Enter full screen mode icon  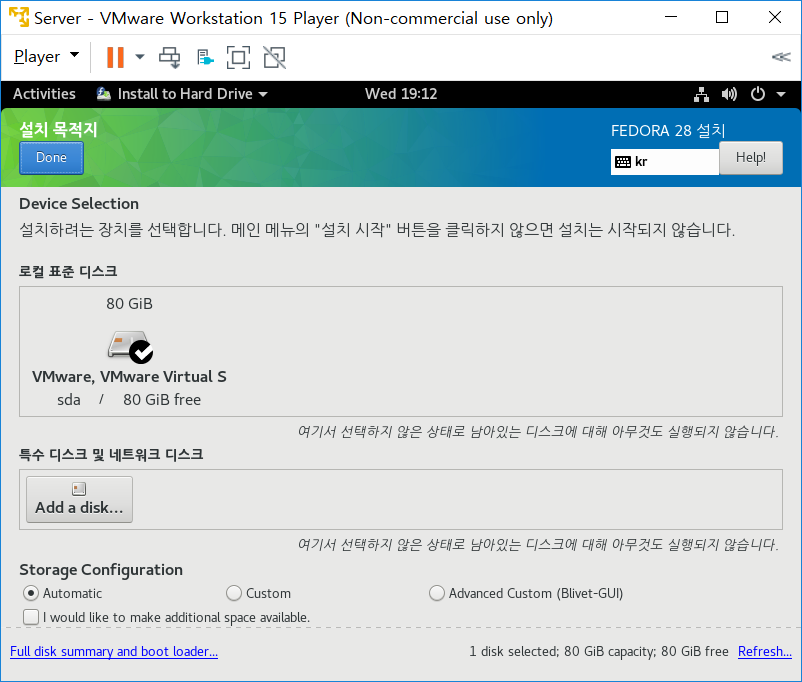click(238, 57)
